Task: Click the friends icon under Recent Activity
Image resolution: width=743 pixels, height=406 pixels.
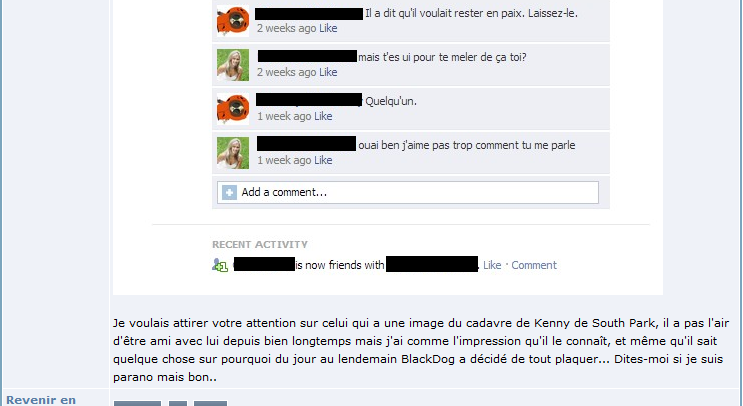Action: (x=220, y=265)
